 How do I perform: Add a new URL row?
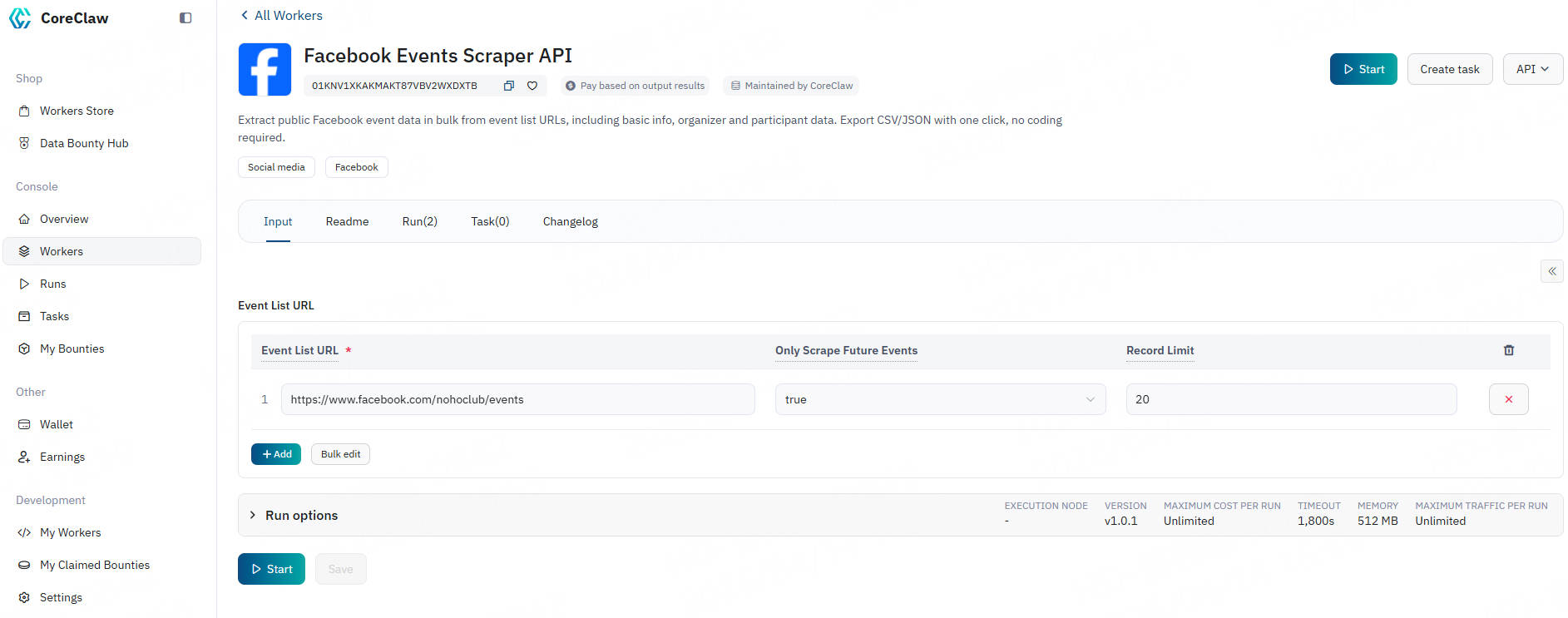(x=276, y=454)
